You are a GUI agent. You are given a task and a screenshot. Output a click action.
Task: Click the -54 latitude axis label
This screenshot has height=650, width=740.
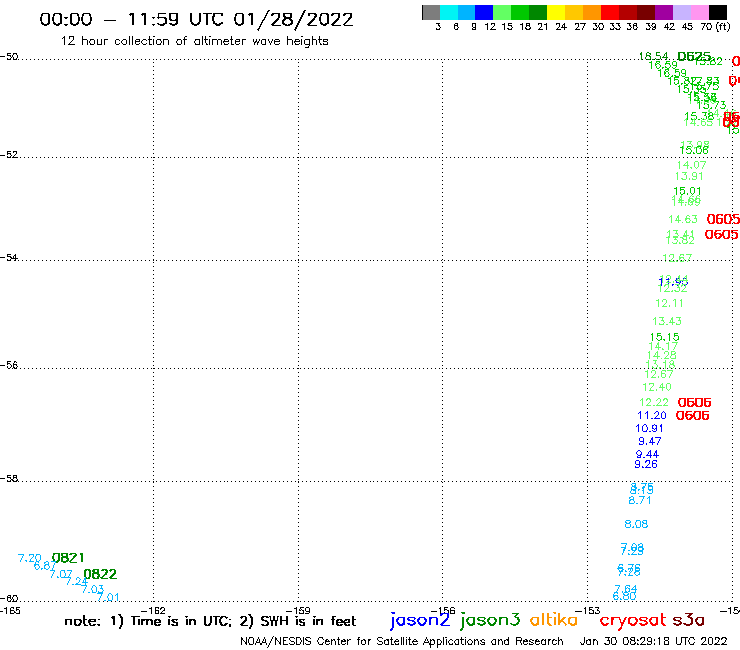10,257
